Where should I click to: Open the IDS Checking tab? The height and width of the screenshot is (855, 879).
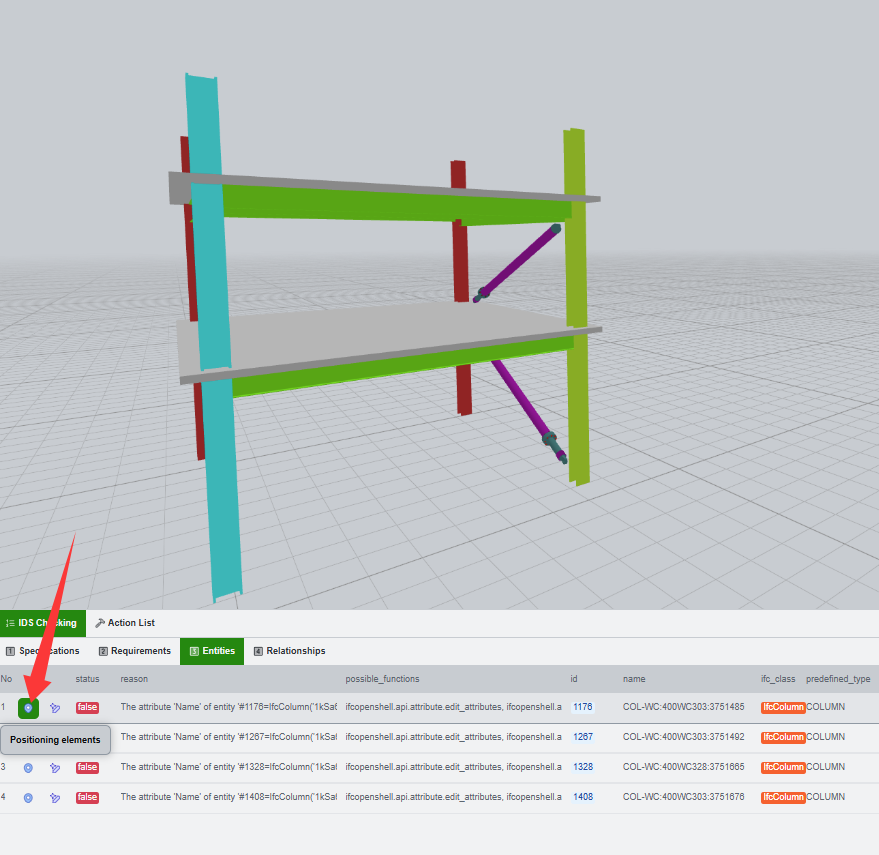click(43, 623)
